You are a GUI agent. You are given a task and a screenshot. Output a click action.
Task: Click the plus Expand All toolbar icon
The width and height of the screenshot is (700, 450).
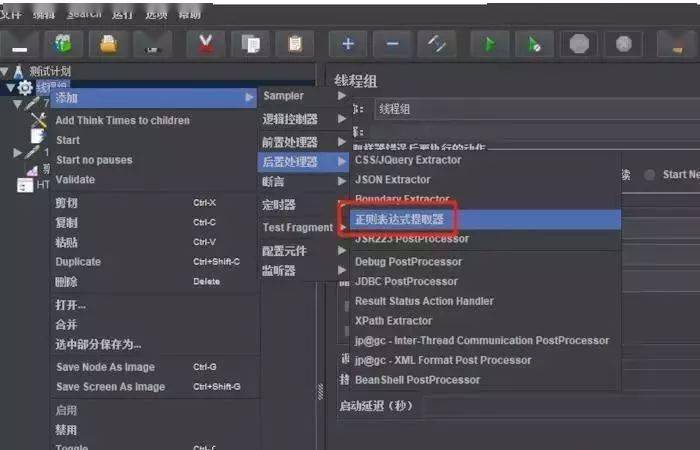pyautogui.click(x=348, y=44)
